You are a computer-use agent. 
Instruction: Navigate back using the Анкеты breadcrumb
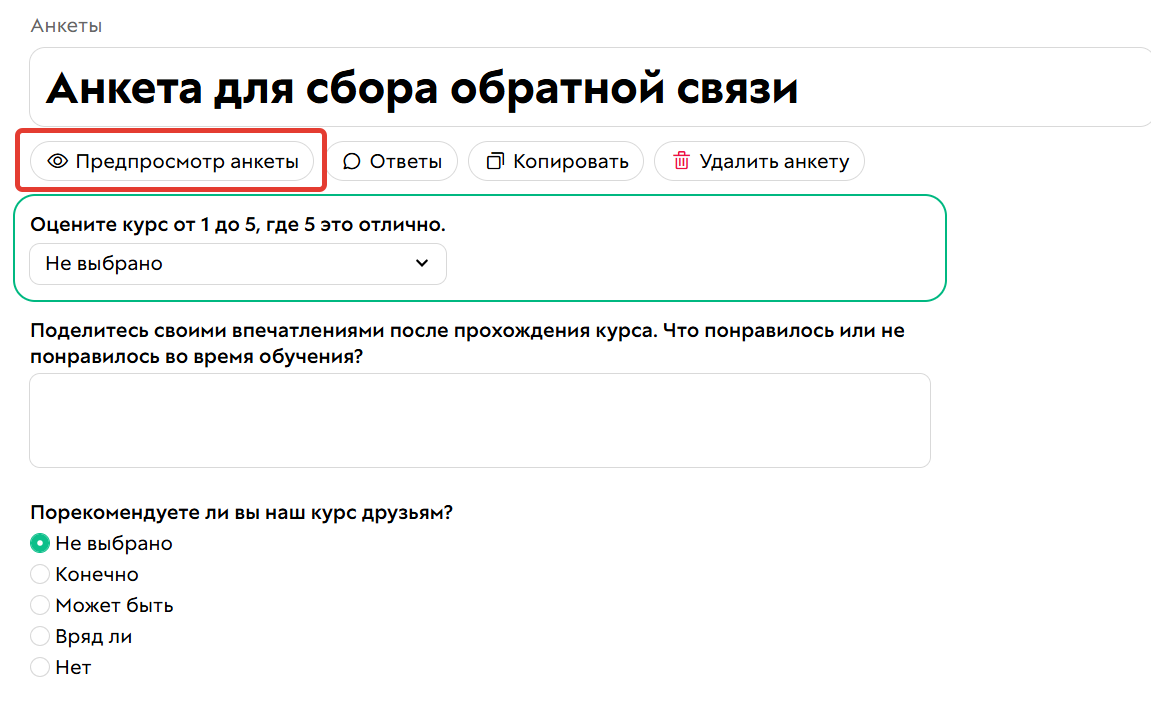66,25
